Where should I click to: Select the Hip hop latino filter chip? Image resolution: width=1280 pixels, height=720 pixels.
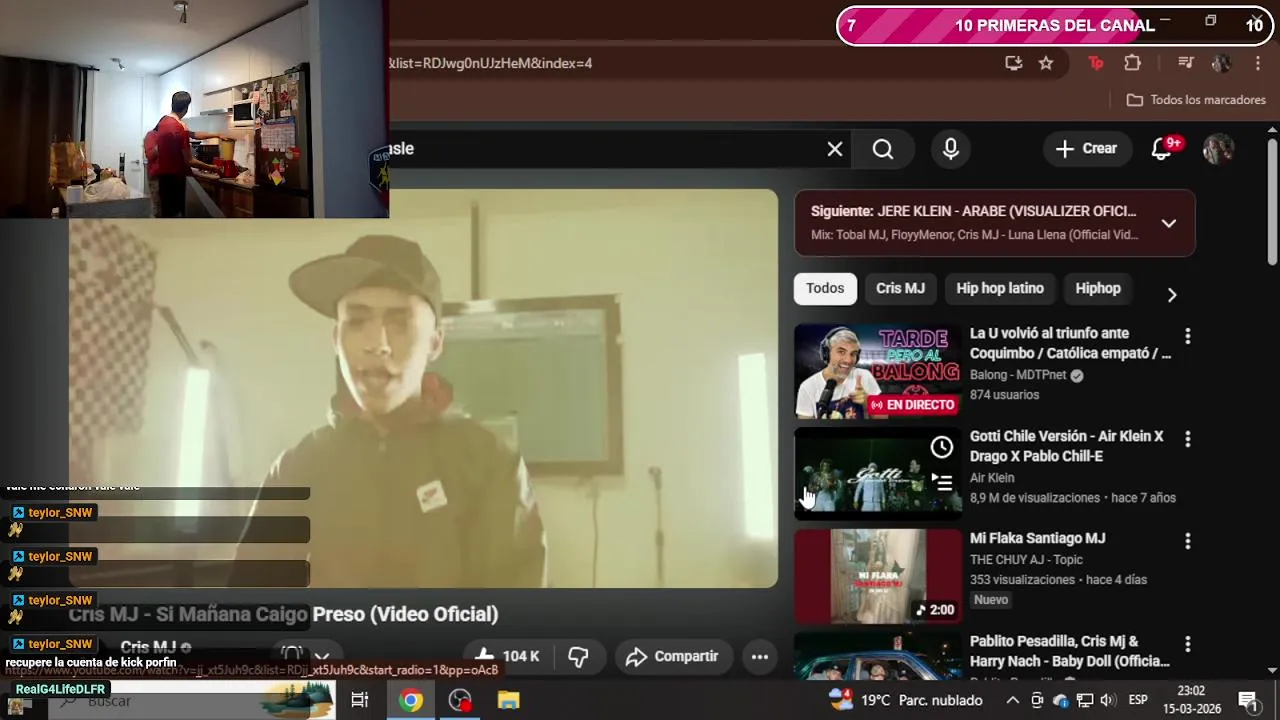point(1000,288)
